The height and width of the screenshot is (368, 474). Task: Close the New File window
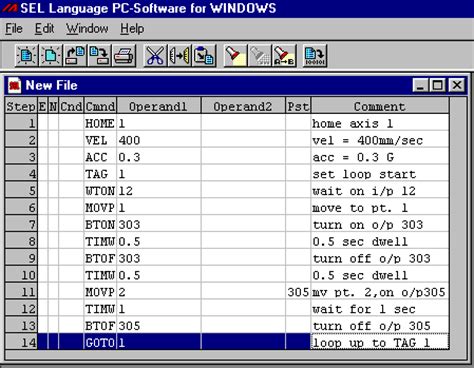[x=457, y=85]
